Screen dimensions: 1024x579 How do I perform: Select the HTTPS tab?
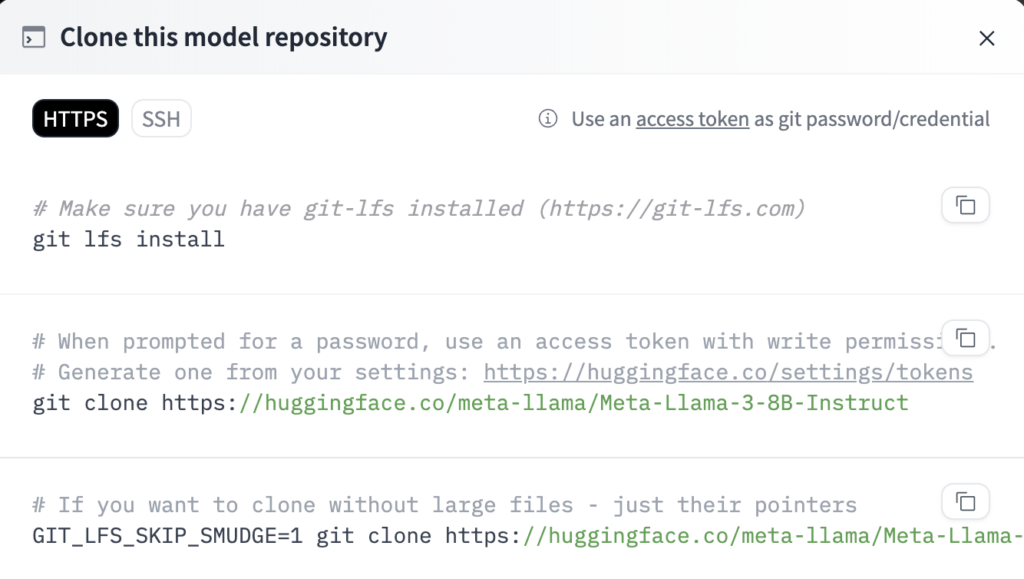(75, 119)
